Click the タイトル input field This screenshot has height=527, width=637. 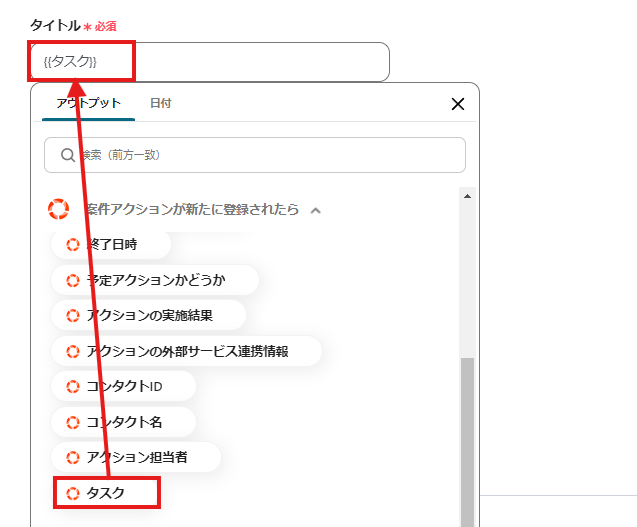[210, 62]
